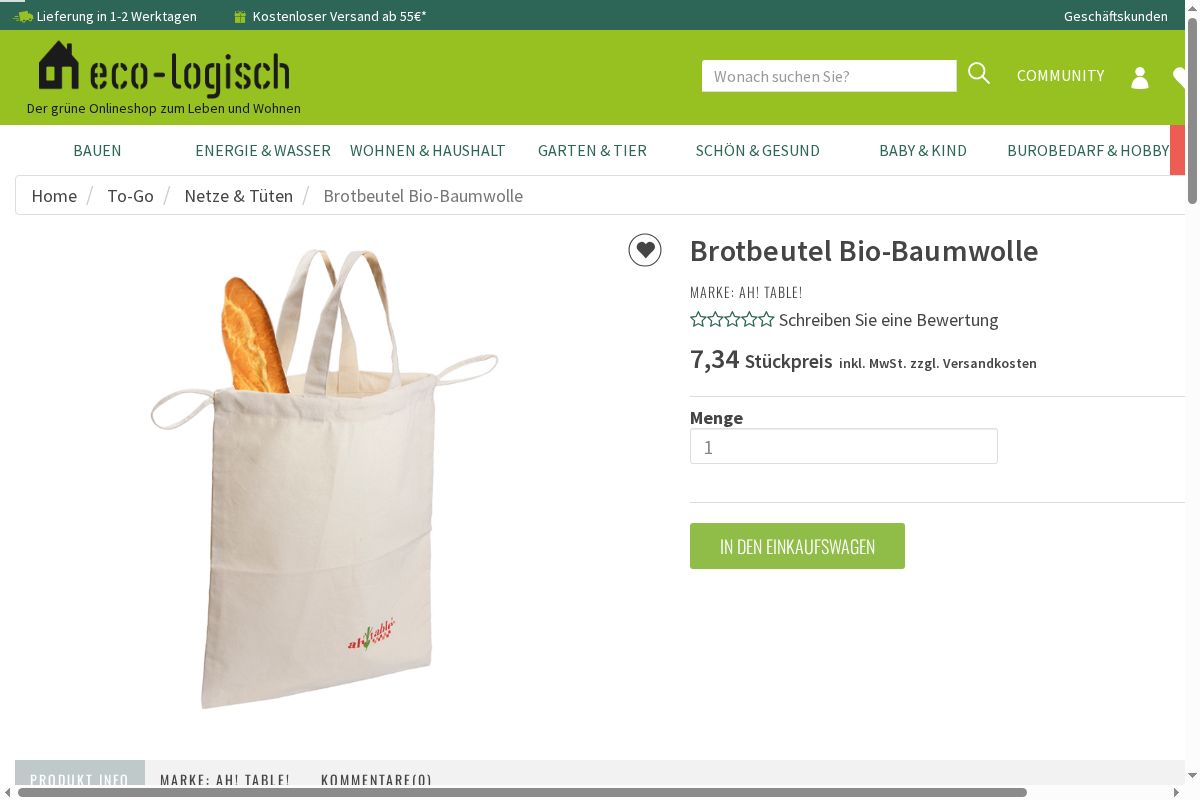Open the user account icon
1200x800 pixels.
click(x=1140, y=77)
